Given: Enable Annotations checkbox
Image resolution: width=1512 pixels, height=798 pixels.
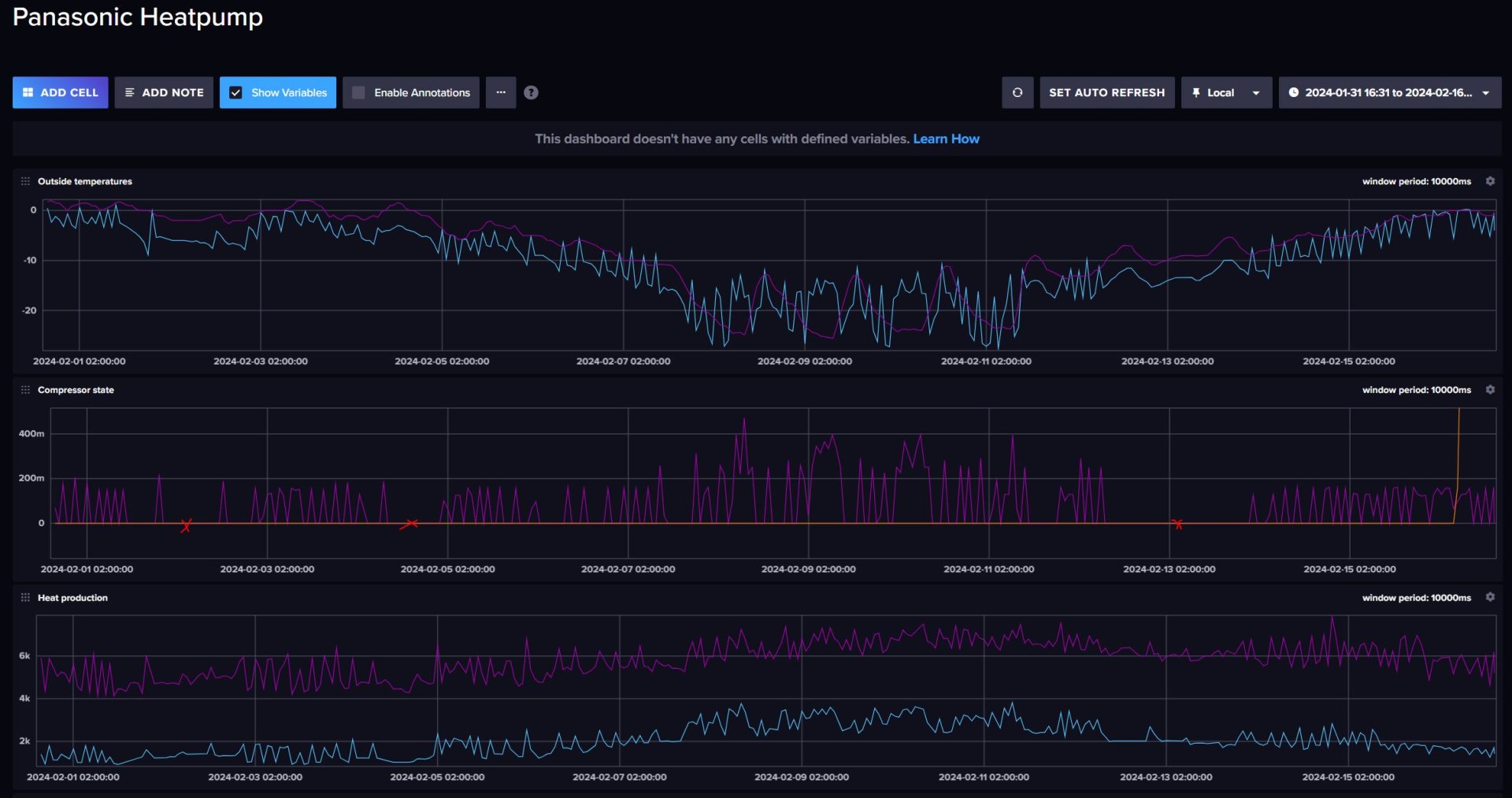Looking at the screenshot, I should click(x=358, y=92).
